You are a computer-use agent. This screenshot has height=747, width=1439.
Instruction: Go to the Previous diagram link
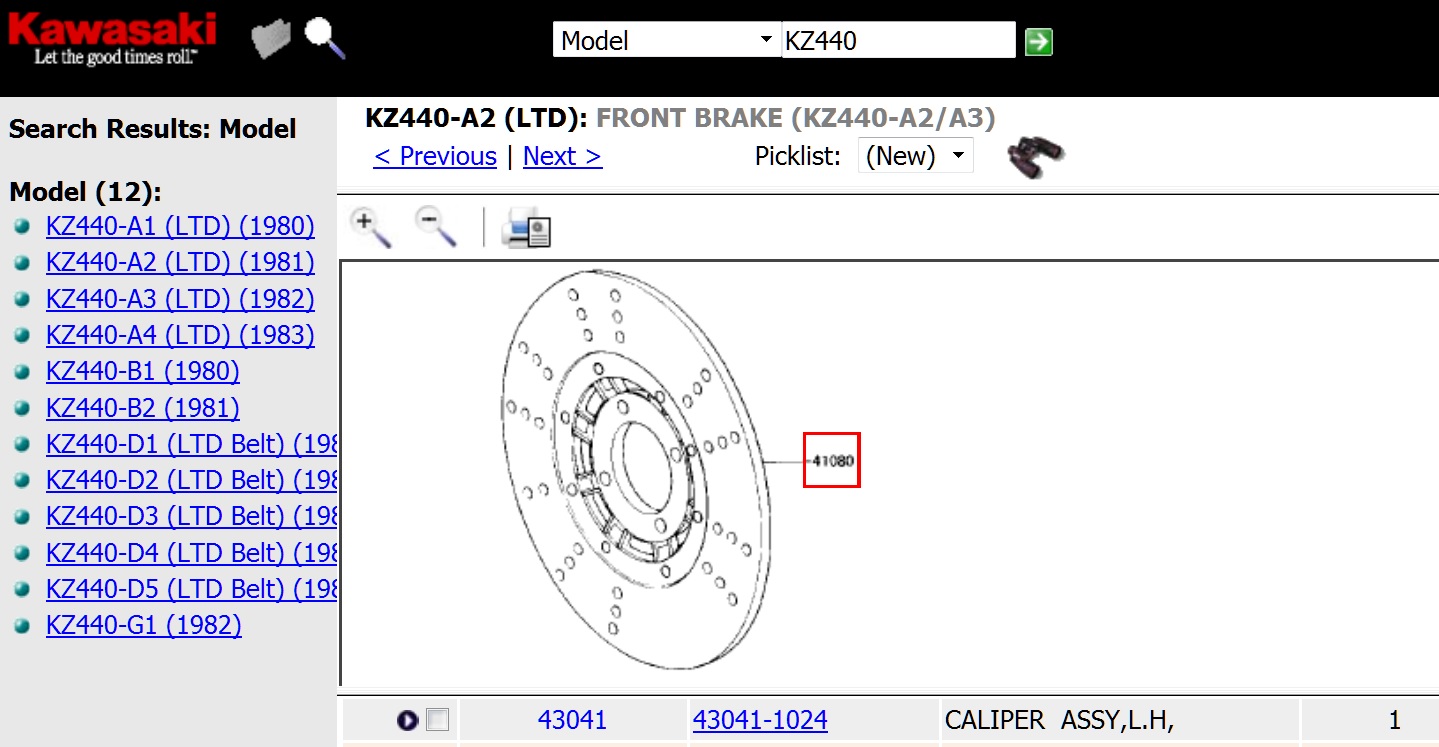tap(435, 156)
